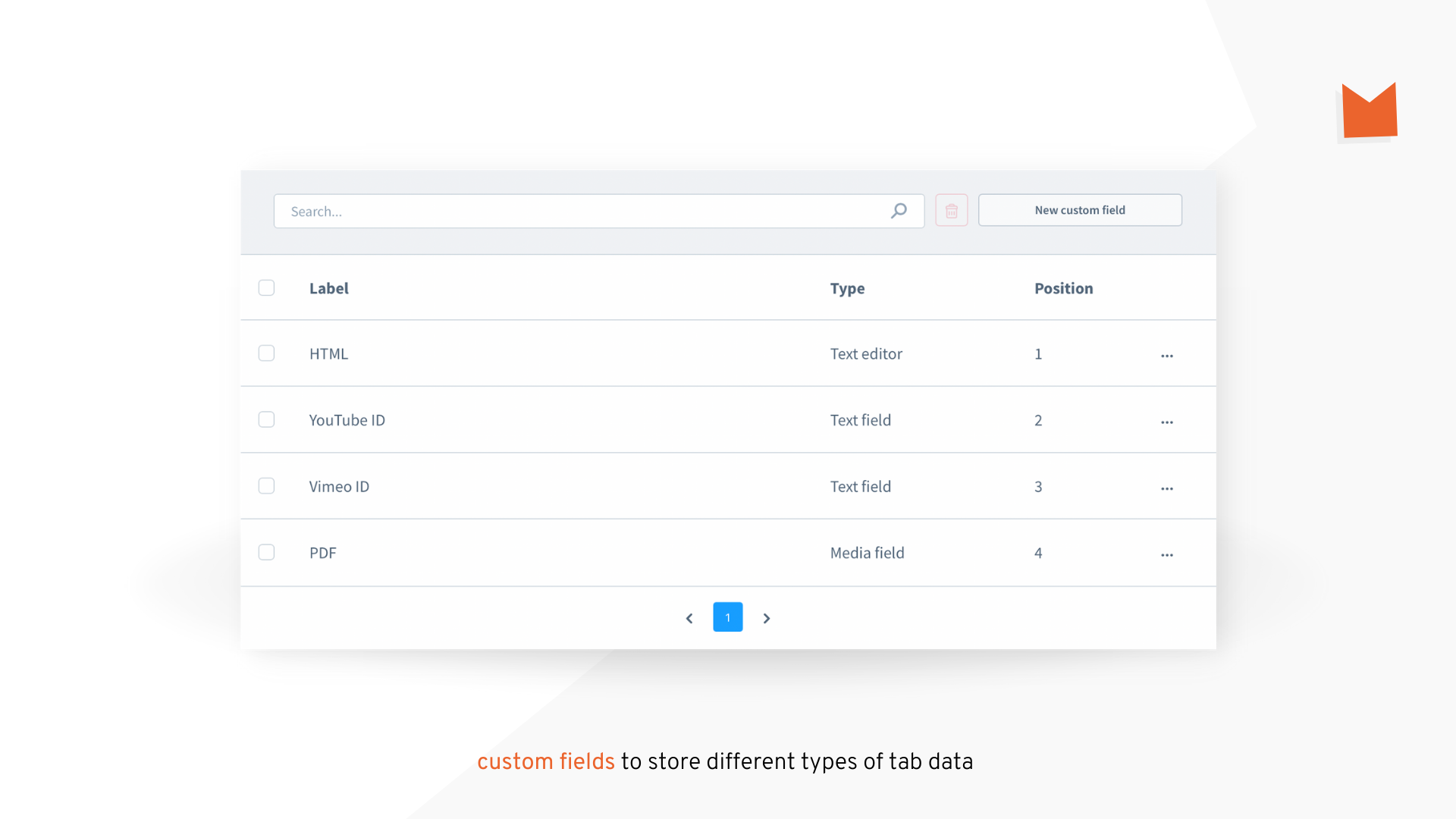Click the YouTube ID label text
Screen dimensions: 1456x819
[347, 420]
